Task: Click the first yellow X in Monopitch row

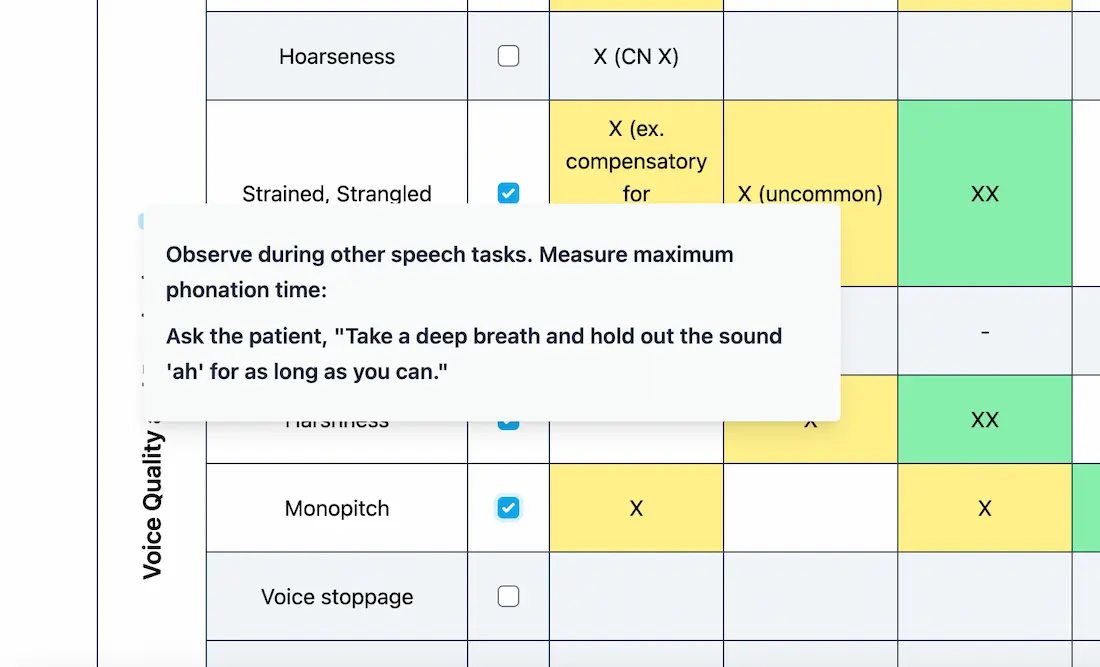Action: (636, 508)
